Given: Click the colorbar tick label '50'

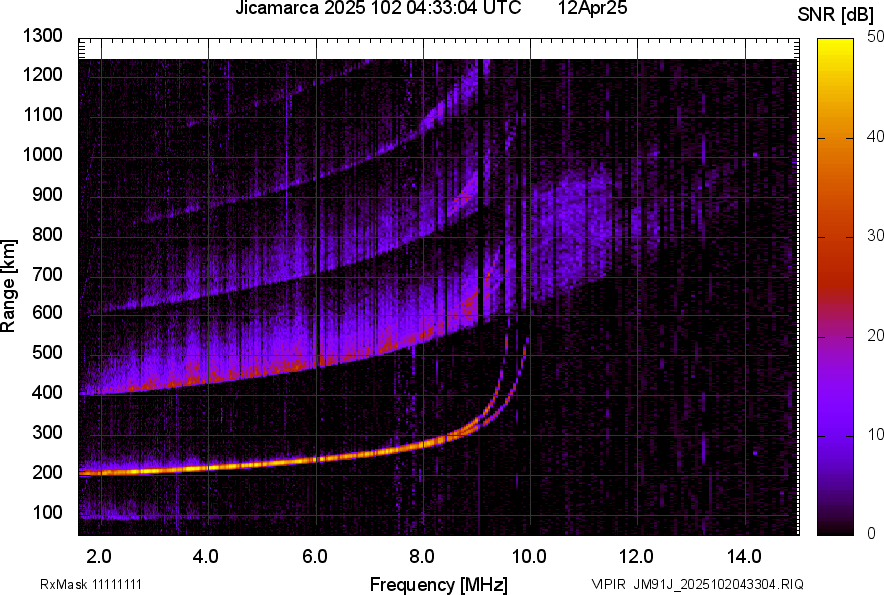Looking at the screenshot, I should [875, 37].
